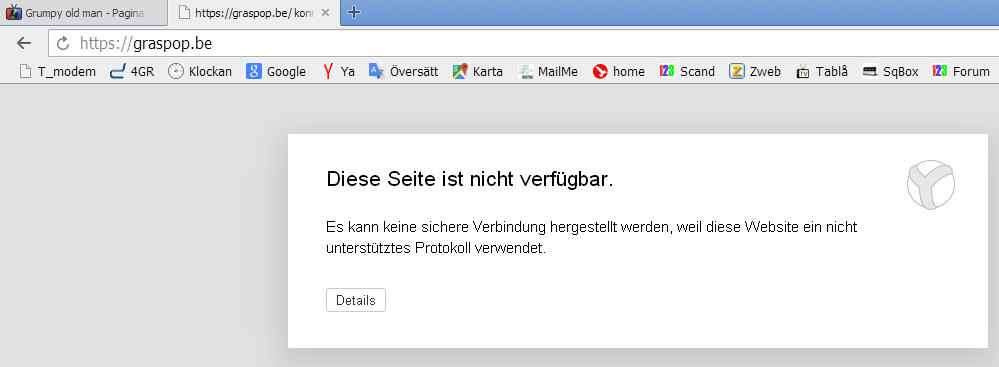Open the Klockan clock bookmark

click(x=199, y=71)
